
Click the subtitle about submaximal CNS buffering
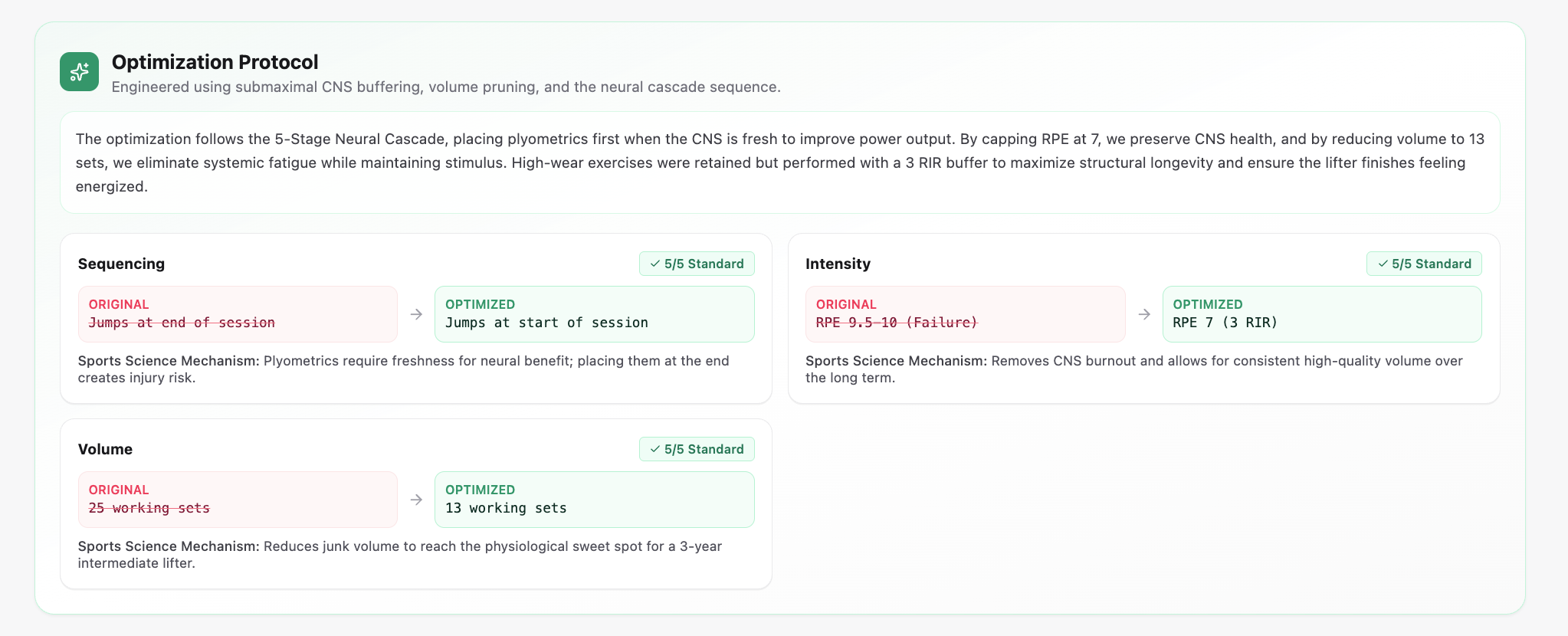[446, 87]
